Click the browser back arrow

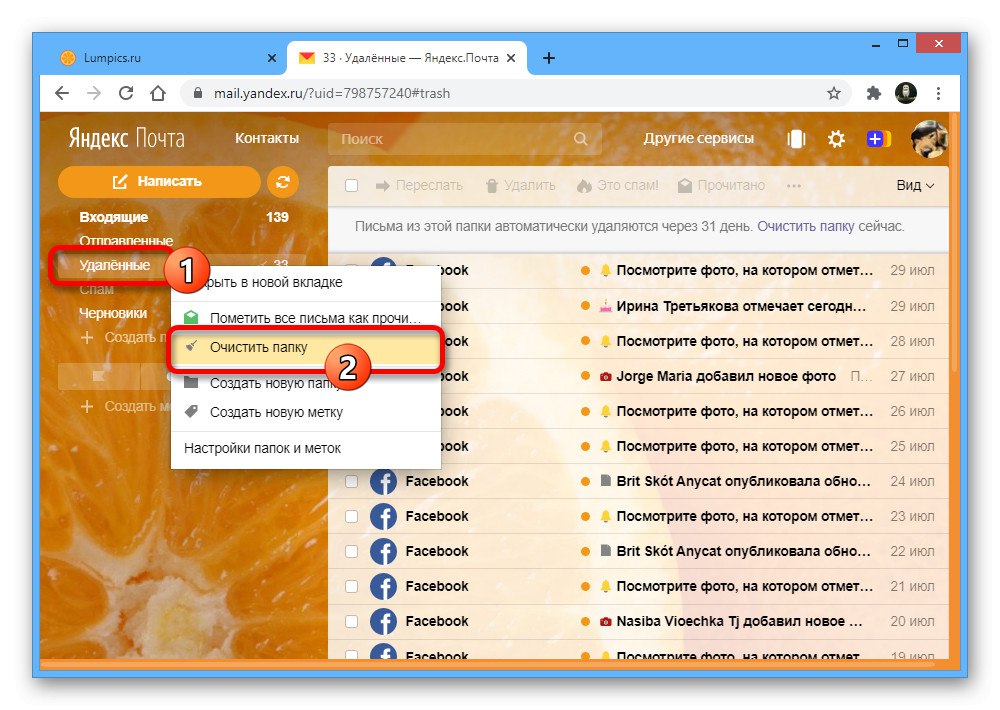(62, 93)
